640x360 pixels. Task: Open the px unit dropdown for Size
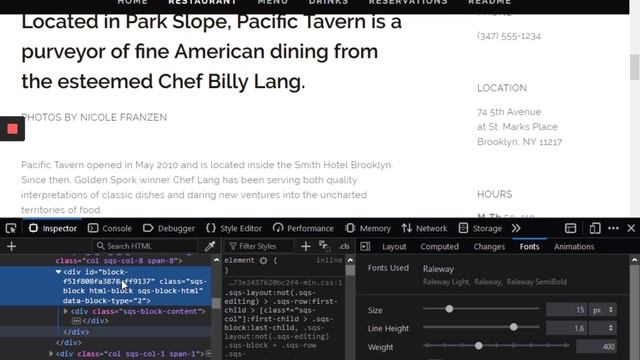pos(602,310)
